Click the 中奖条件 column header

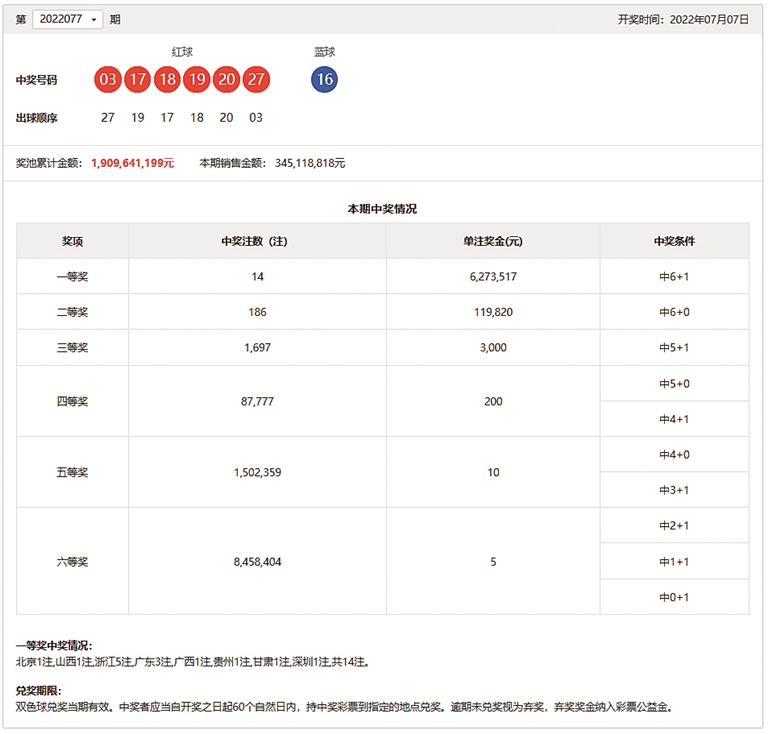(674, 241)
